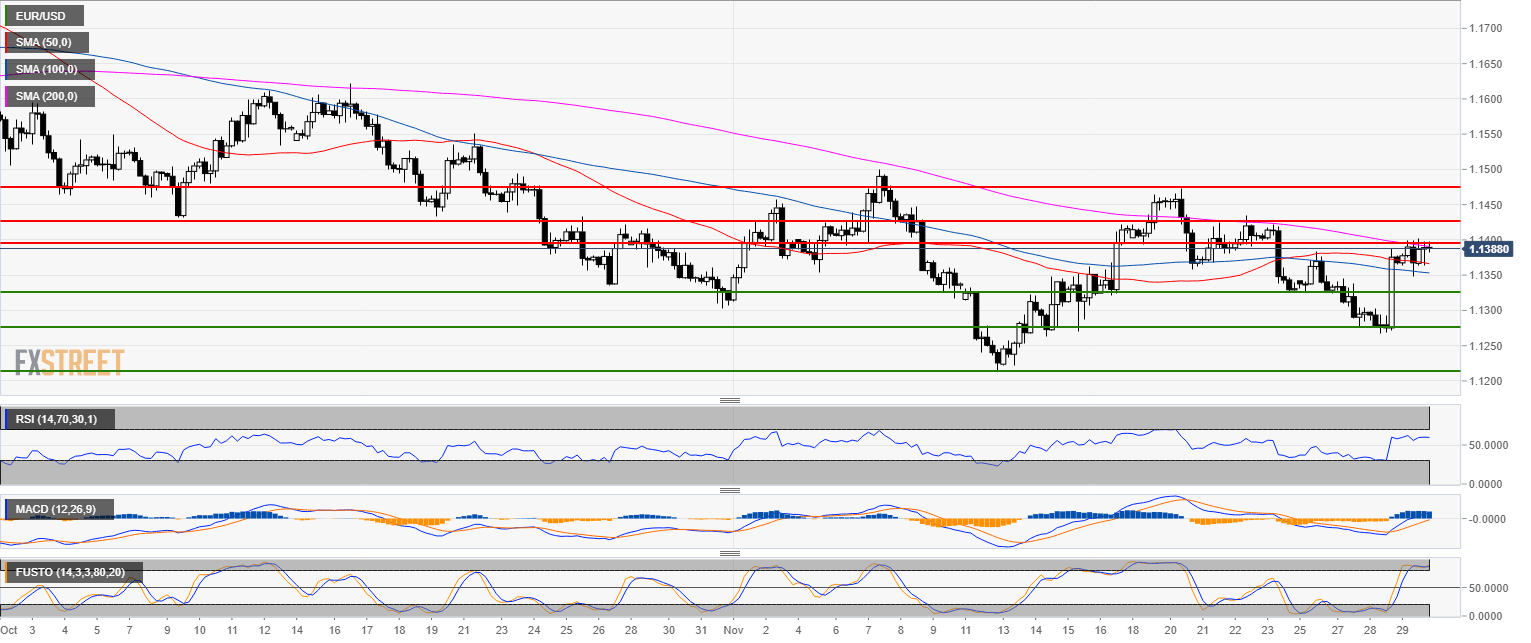Click the Oct label on the date axis

pos(9,631)
